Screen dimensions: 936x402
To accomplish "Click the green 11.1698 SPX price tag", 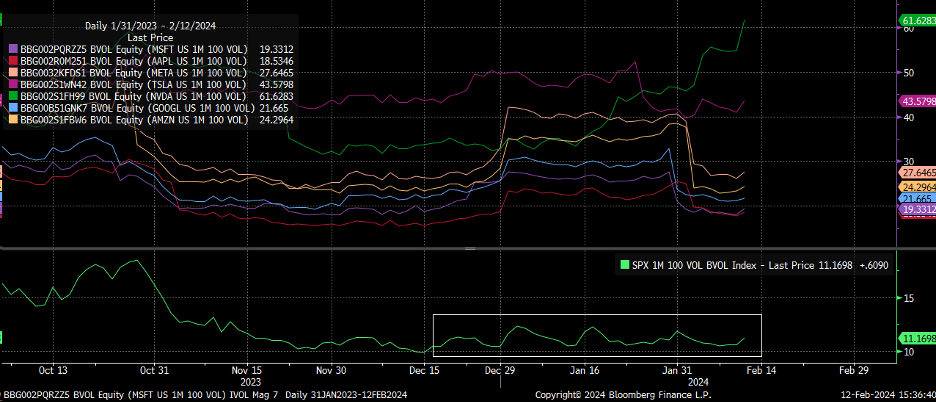I will point(916,338).
